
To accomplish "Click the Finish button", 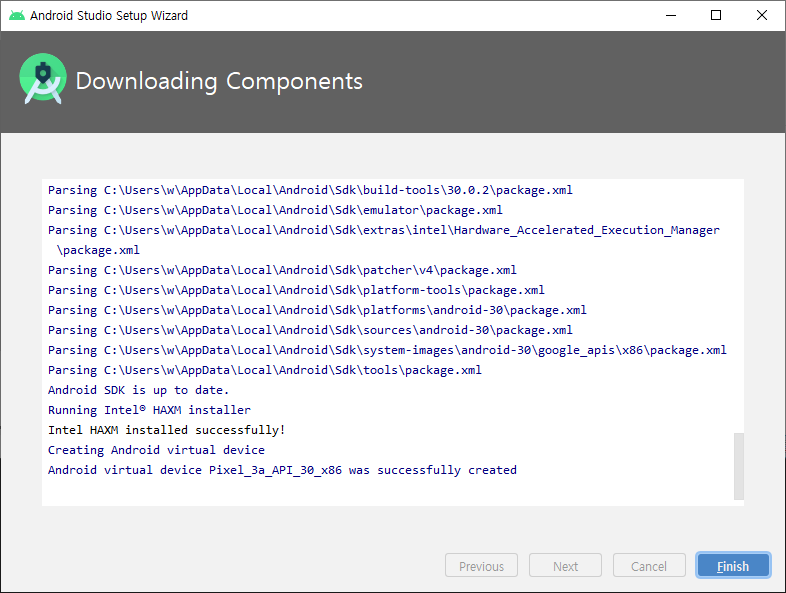I will pyautogui.click(x=733, y=565).
